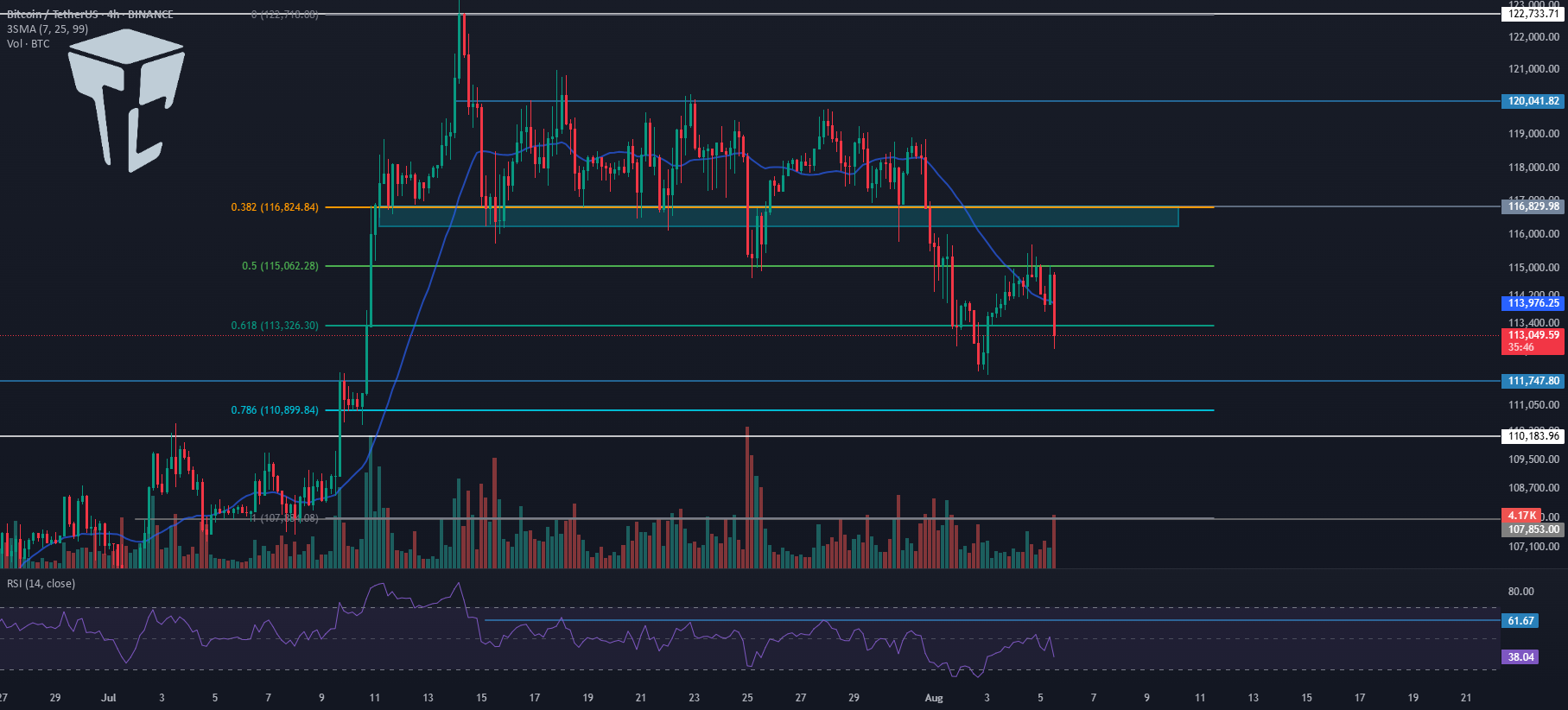Select the 4.17K volume value tag
This screenshot has width=1568, height=710.
(x=1521, y=516)
